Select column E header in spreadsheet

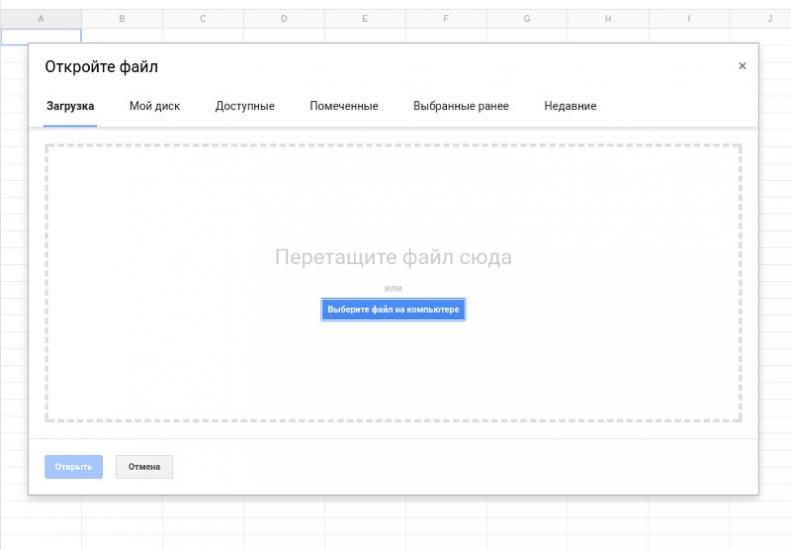coord(365,19)
